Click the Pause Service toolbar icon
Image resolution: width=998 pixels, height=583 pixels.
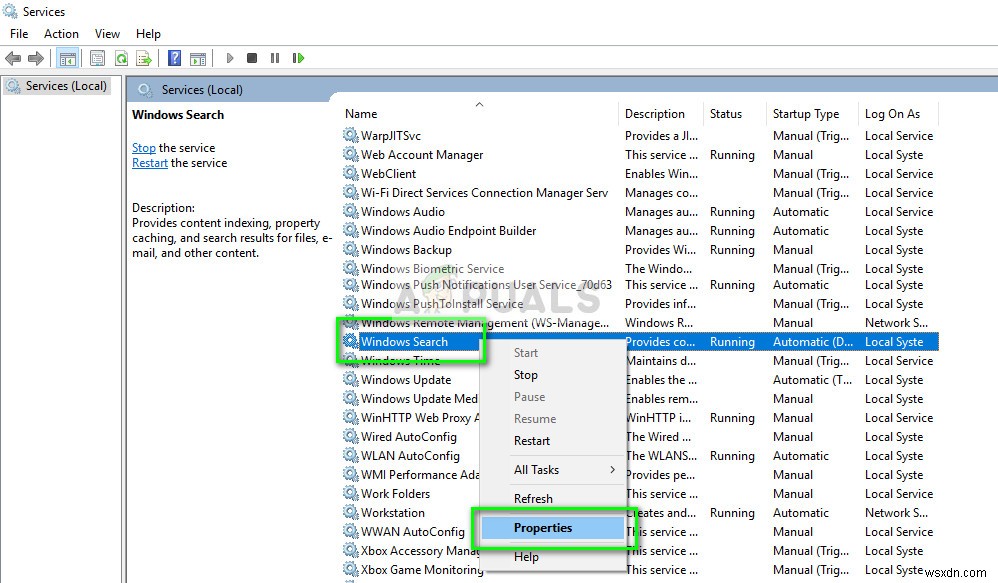(275, 59)
